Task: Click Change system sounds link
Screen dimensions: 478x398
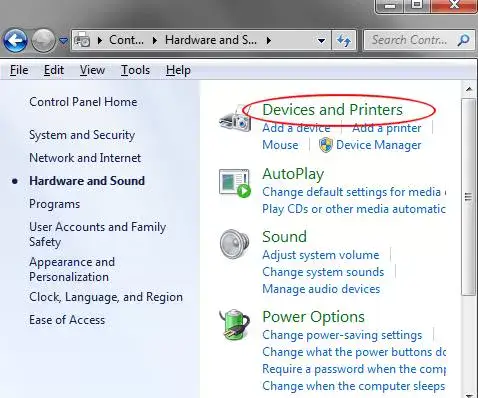Action: point(323,272)
